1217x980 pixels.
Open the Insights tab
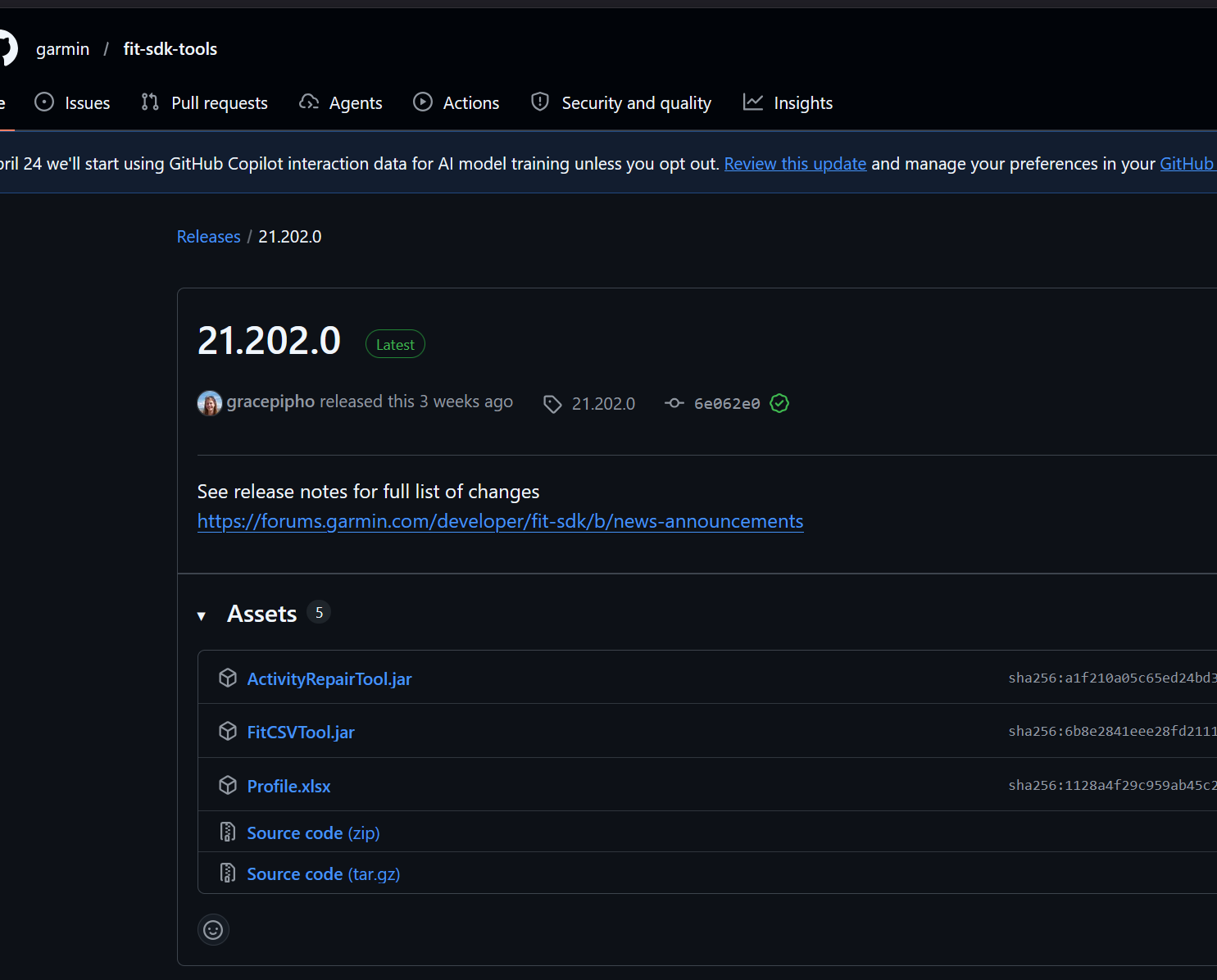[788, 102]
